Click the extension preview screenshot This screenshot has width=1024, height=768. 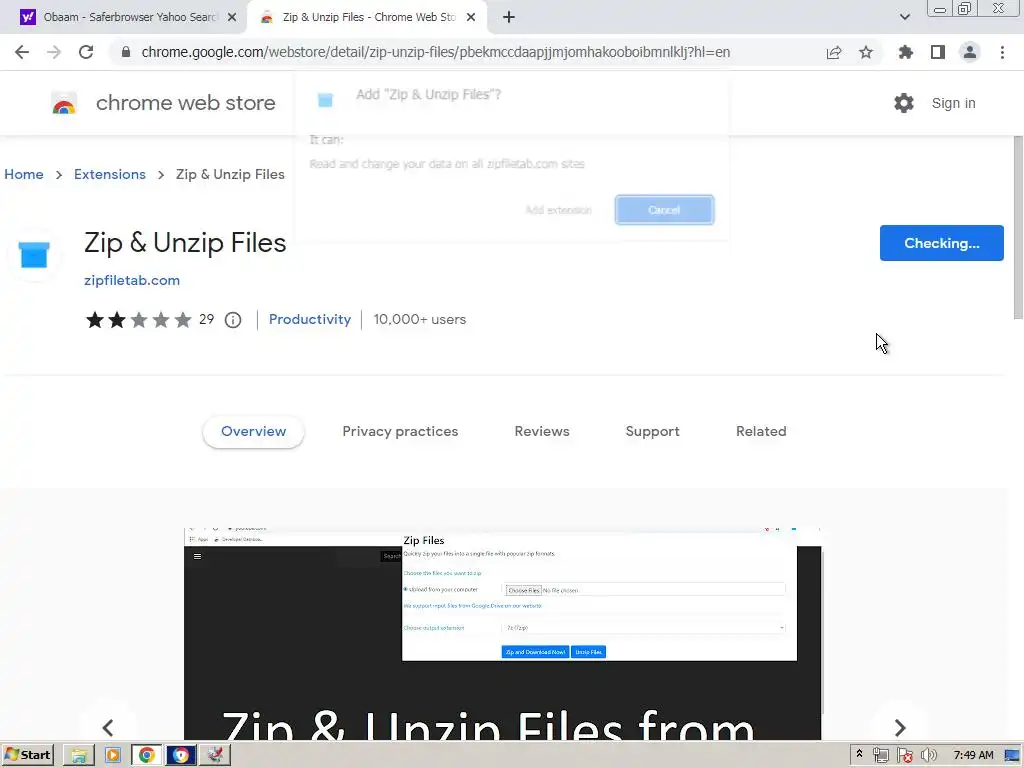pos(502,633)
